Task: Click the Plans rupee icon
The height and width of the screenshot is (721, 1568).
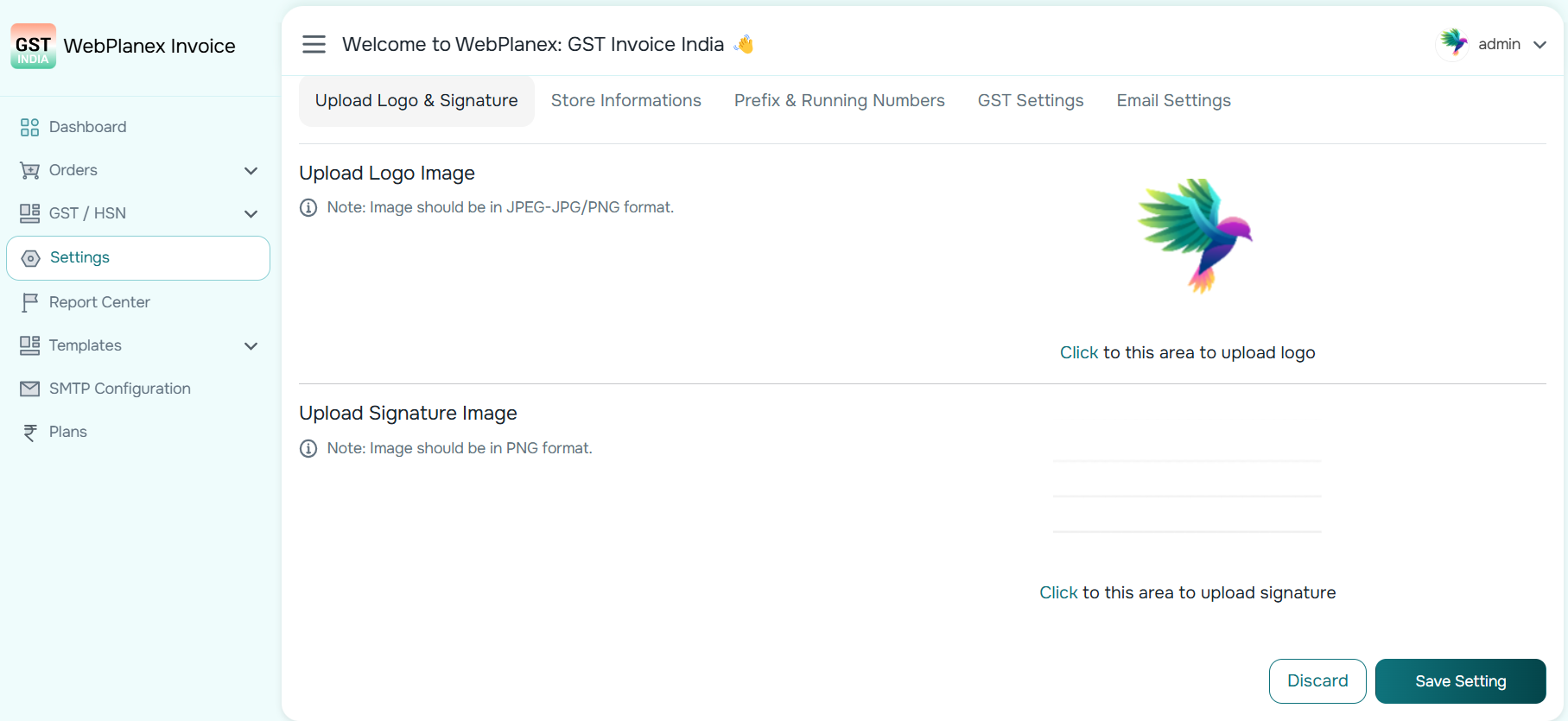Action: 29,433
